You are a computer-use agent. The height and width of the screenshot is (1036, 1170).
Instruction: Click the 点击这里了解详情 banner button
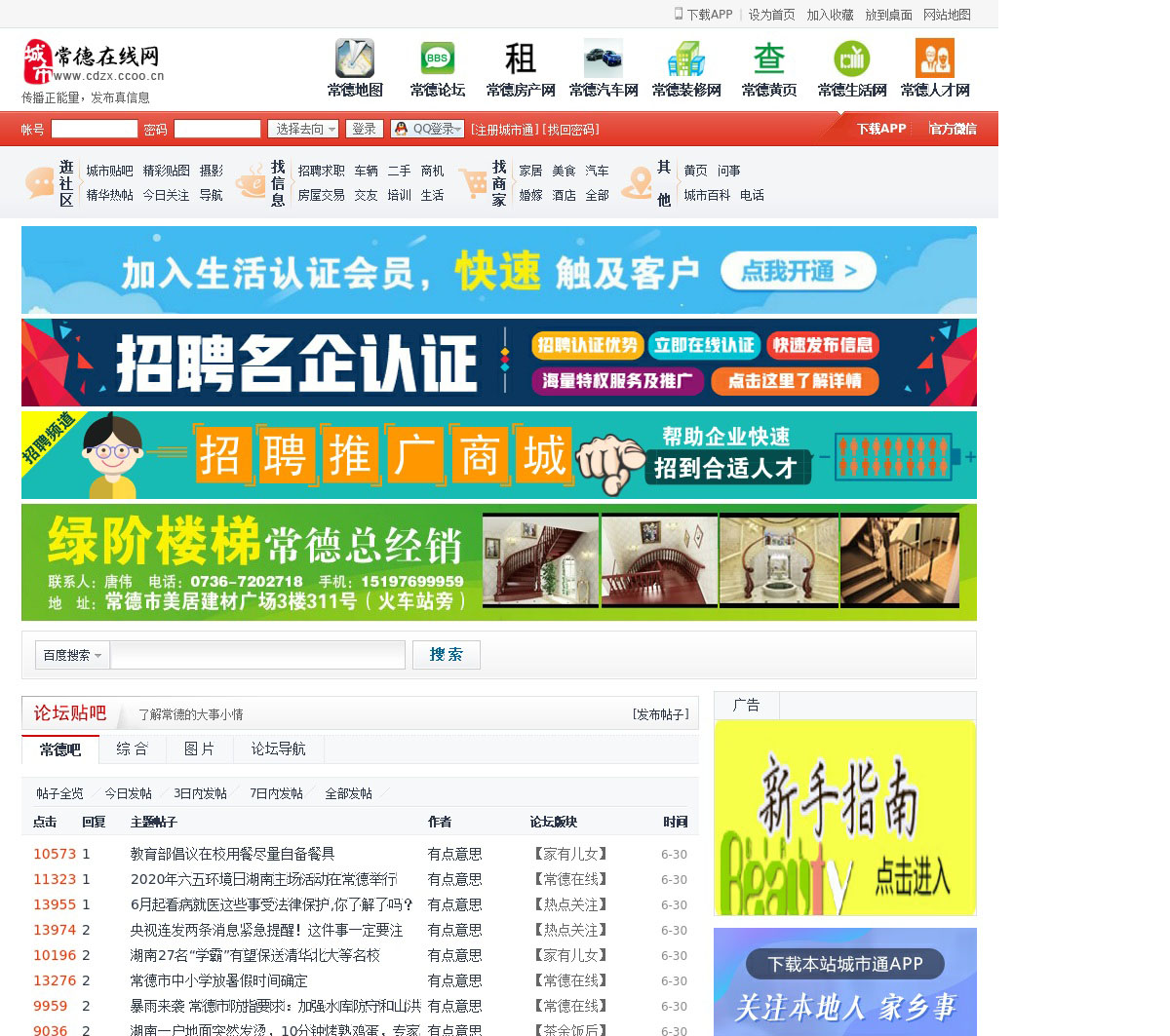(795, 381)
